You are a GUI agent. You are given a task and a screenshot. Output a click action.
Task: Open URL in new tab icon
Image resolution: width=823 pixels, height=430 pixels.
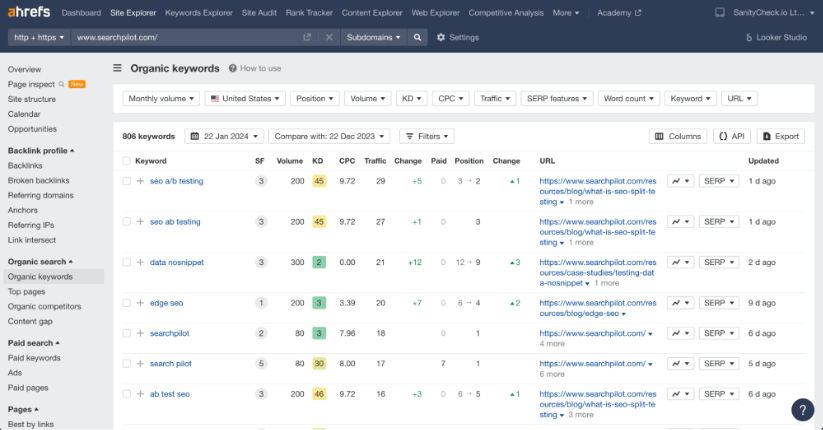click(x=307, y=37)
